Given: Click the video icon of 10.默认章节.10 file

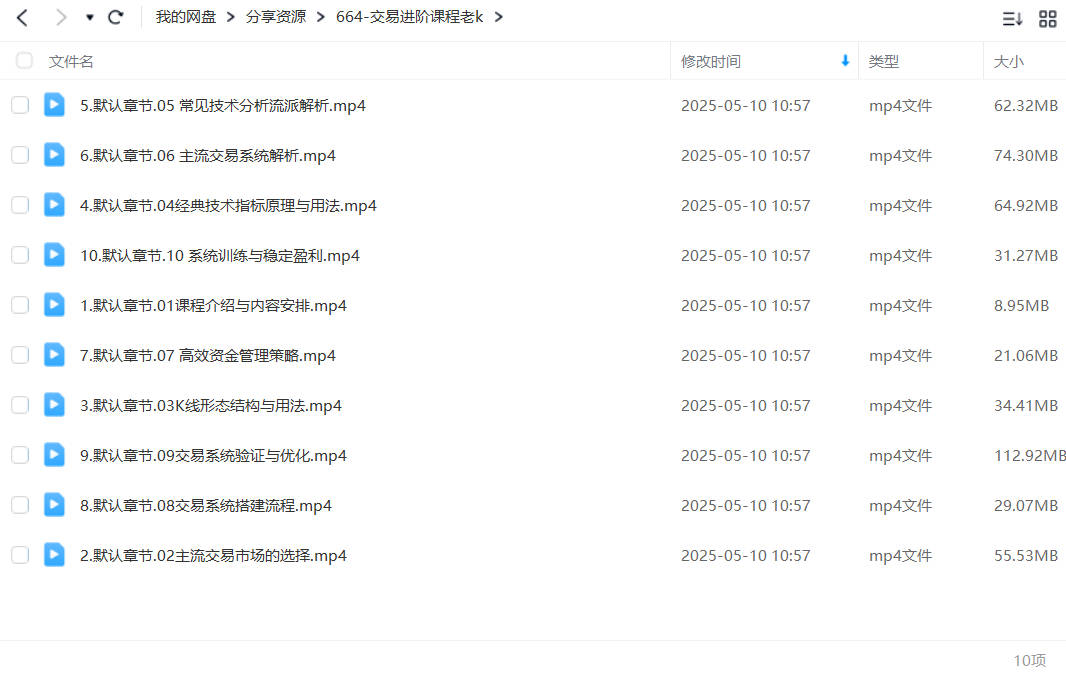Looking at the screenshot, I should click(x=54, y=254).
